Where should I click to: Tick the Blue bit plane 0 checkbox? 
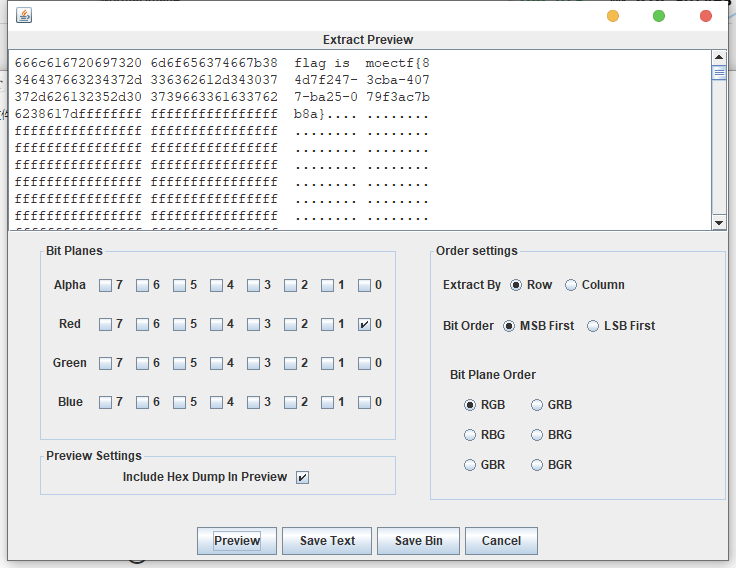coord(365,403)
